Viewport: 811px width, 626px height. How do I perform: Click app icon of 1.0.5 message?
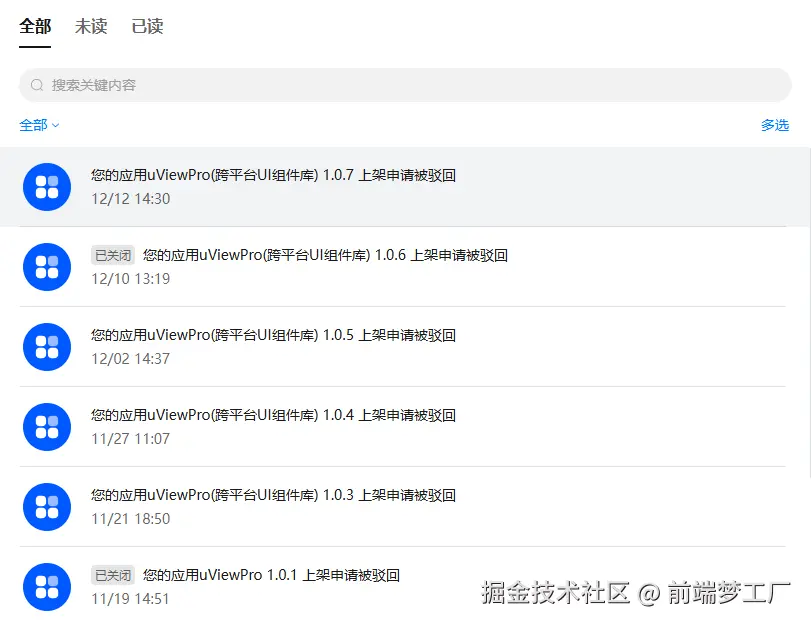[47, 347]
